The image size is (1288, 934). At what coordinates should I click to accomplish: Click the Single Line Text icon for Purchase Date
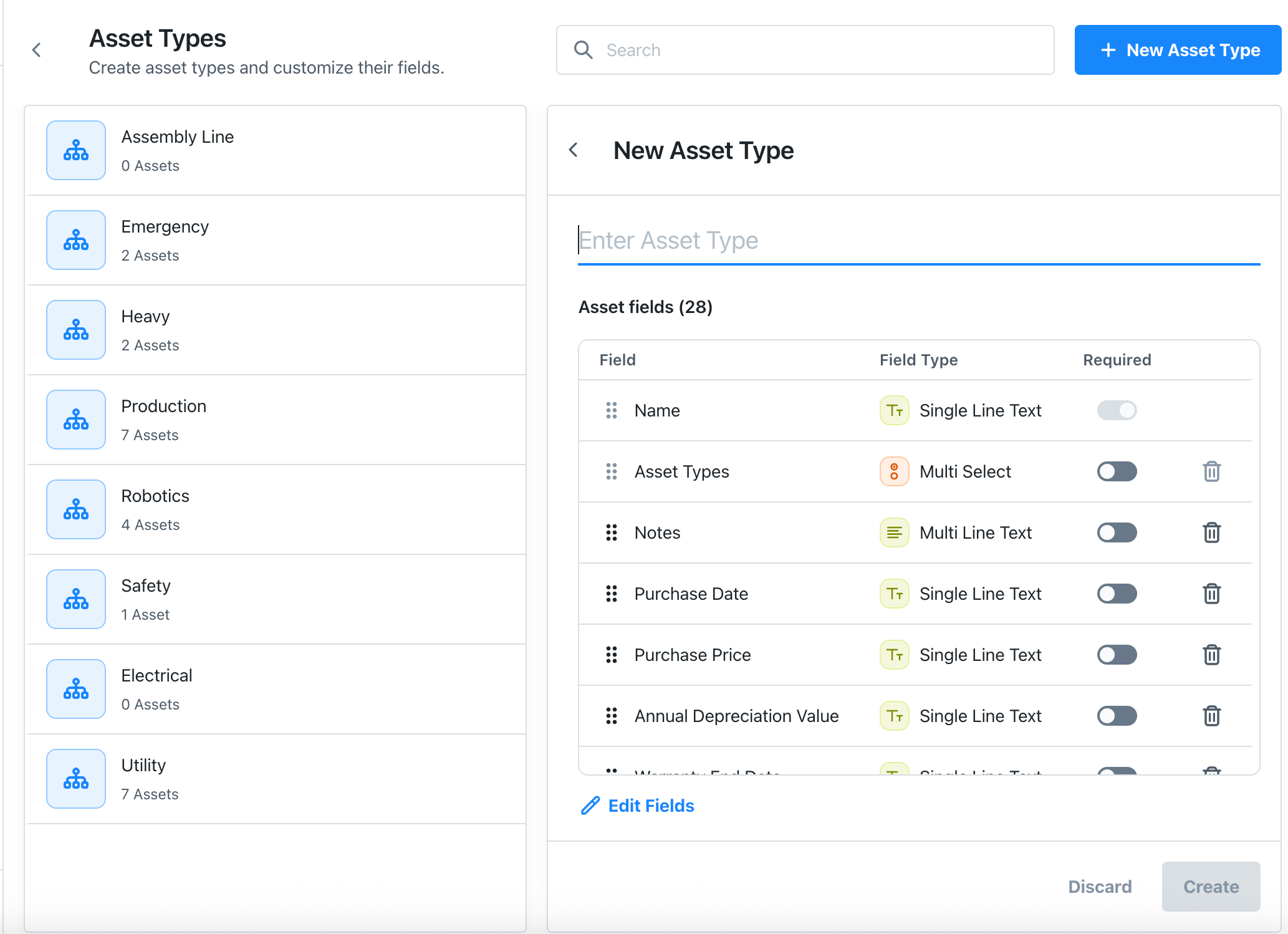tap(894, 594)
